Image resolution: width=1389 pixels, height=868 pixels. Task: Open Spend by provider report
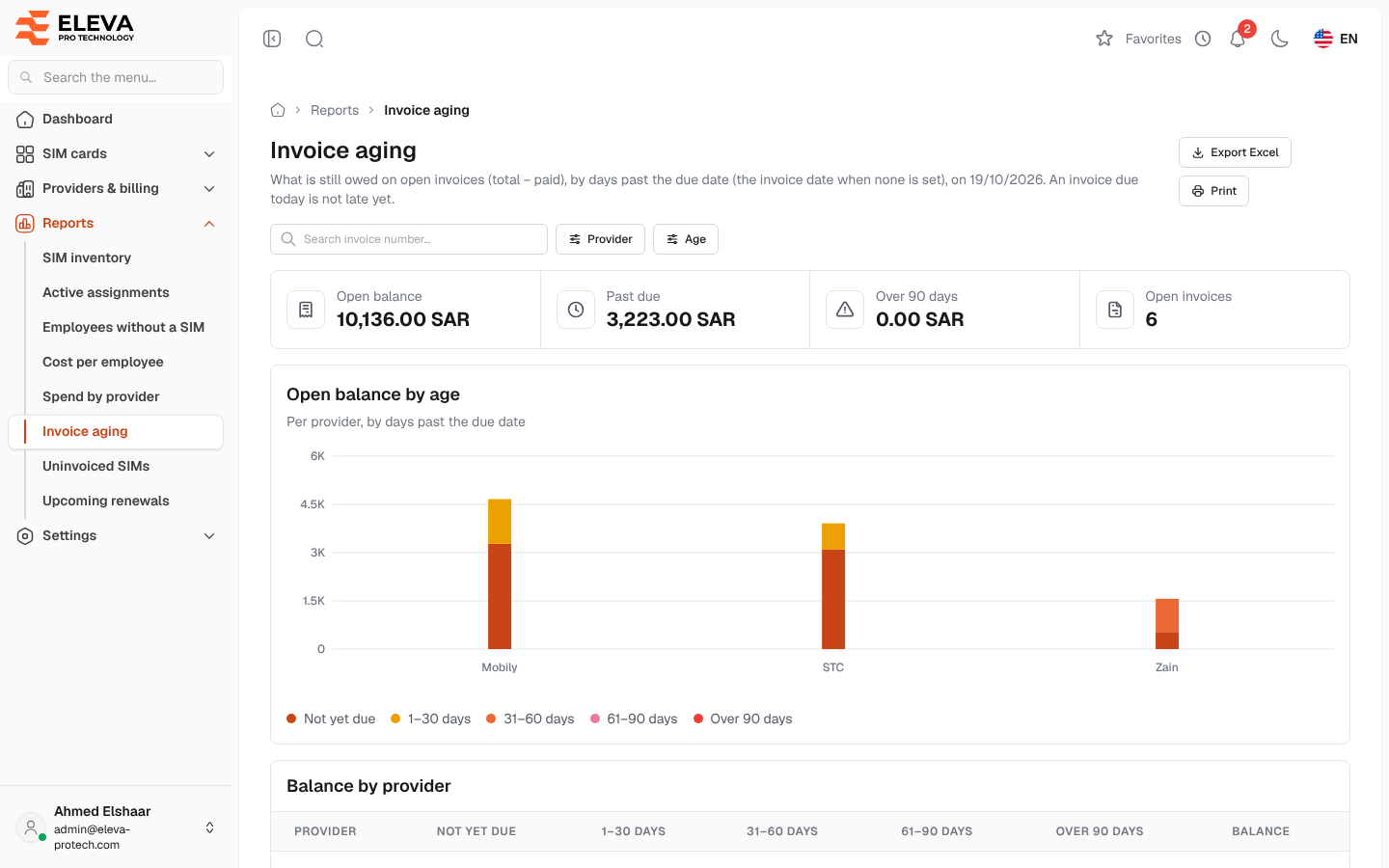tap(101, 396)
